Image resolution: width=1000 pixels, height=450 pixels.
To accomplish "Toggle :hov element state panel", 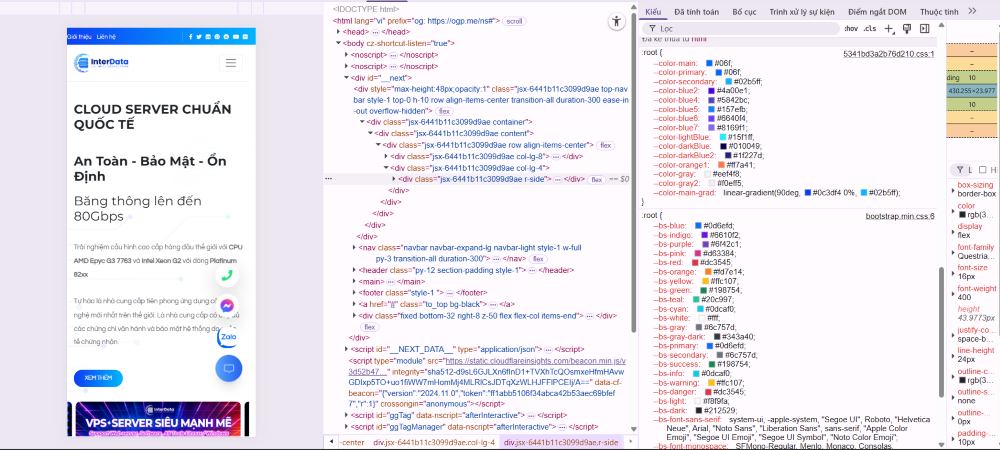I will click(x=851, y=29).
